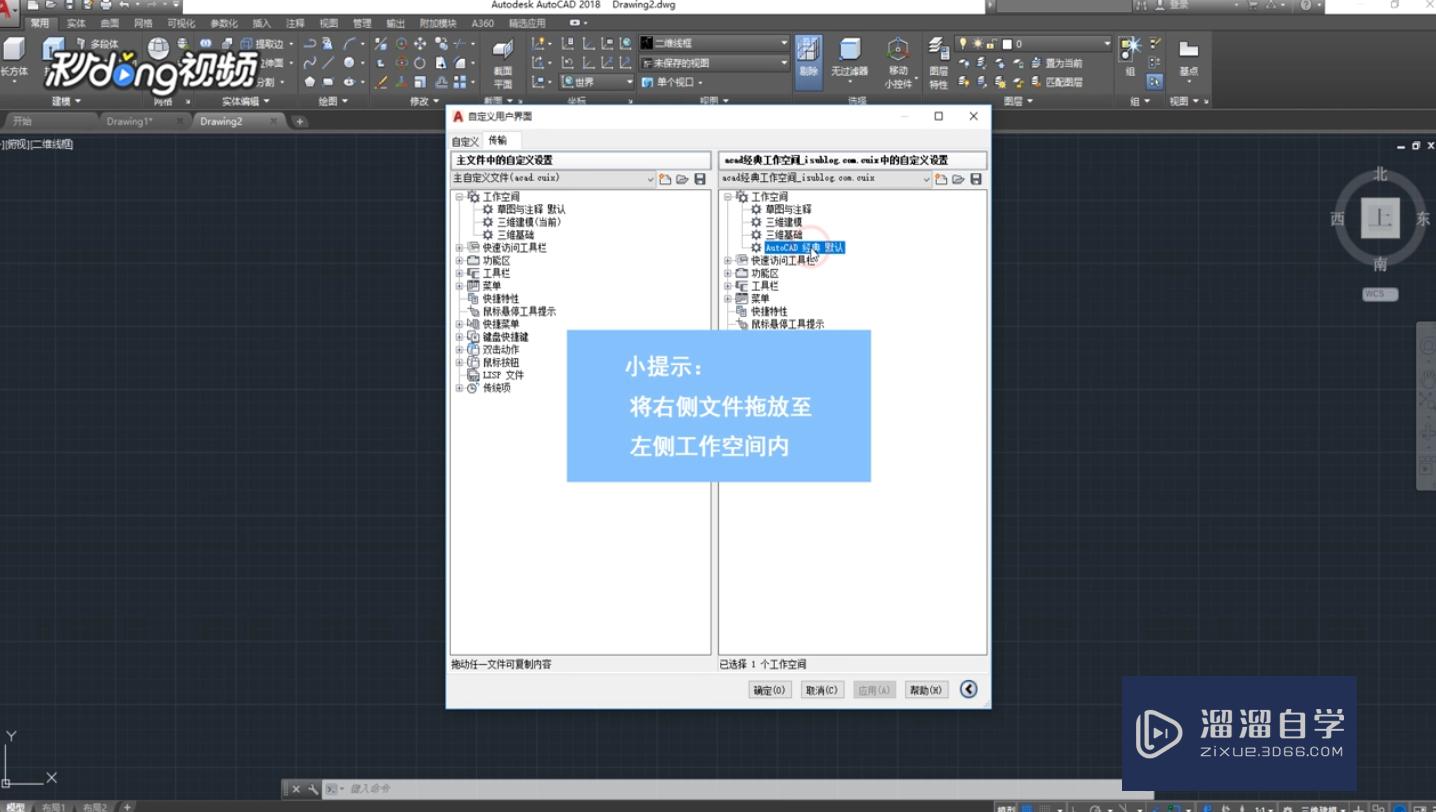Screen dimensions: 1436x812
Task: Click 确定(O) button
Action: tap(770, 690)
